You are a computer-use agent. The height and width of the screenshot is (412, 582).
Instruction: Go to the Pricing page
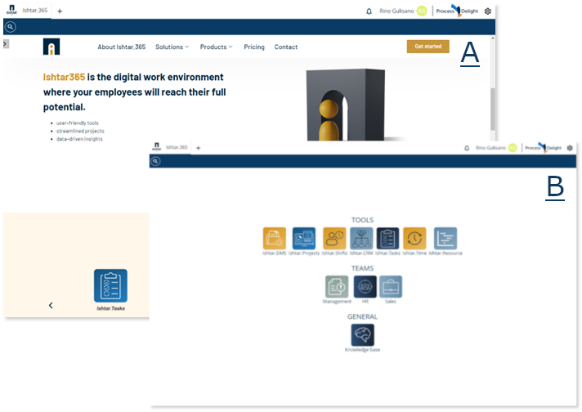[254, 47]
